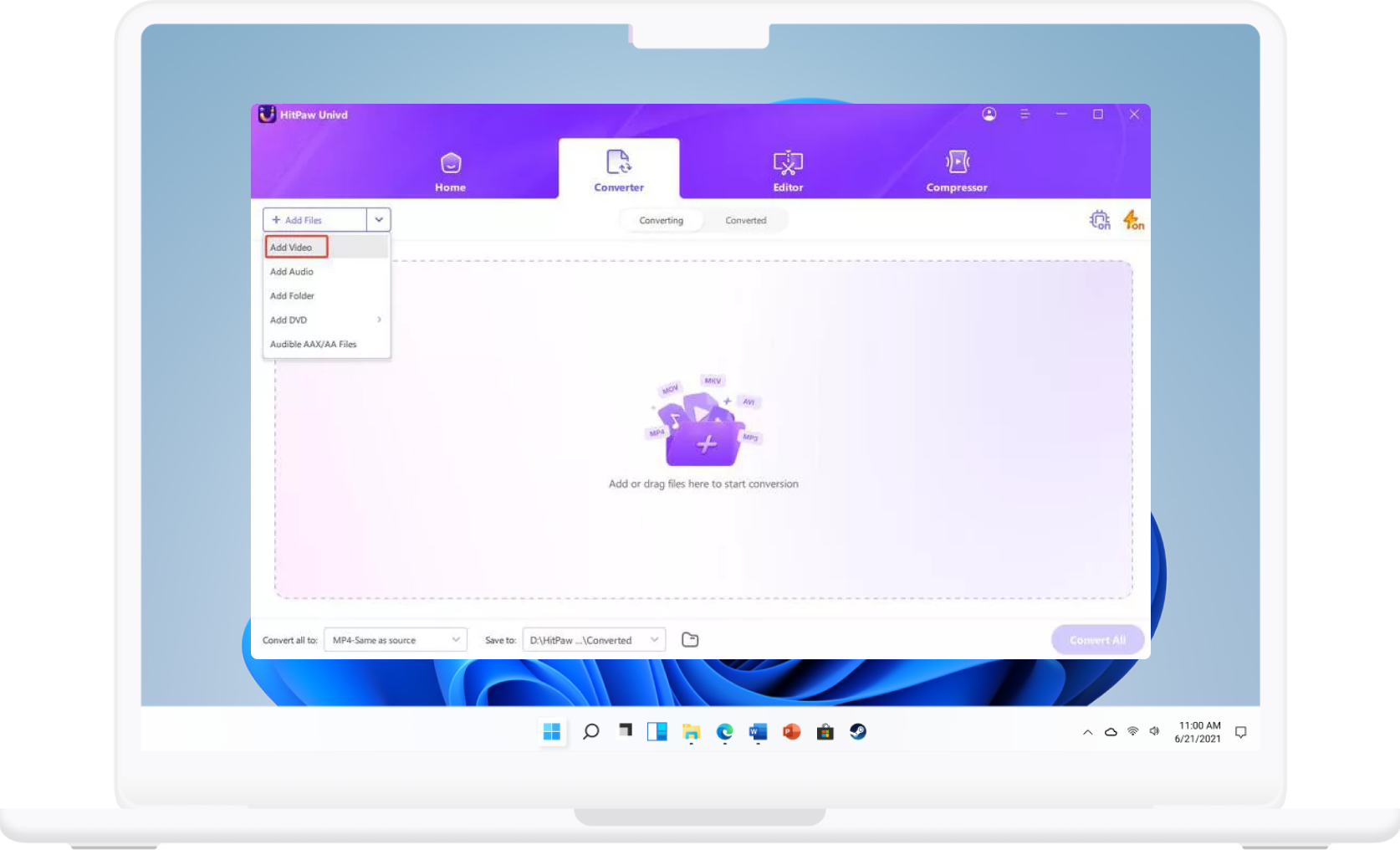The height and width of the screenshot is (850, 1400).
Task: Expand the Add DVD submenu
Action: click(x=326, y=320)
